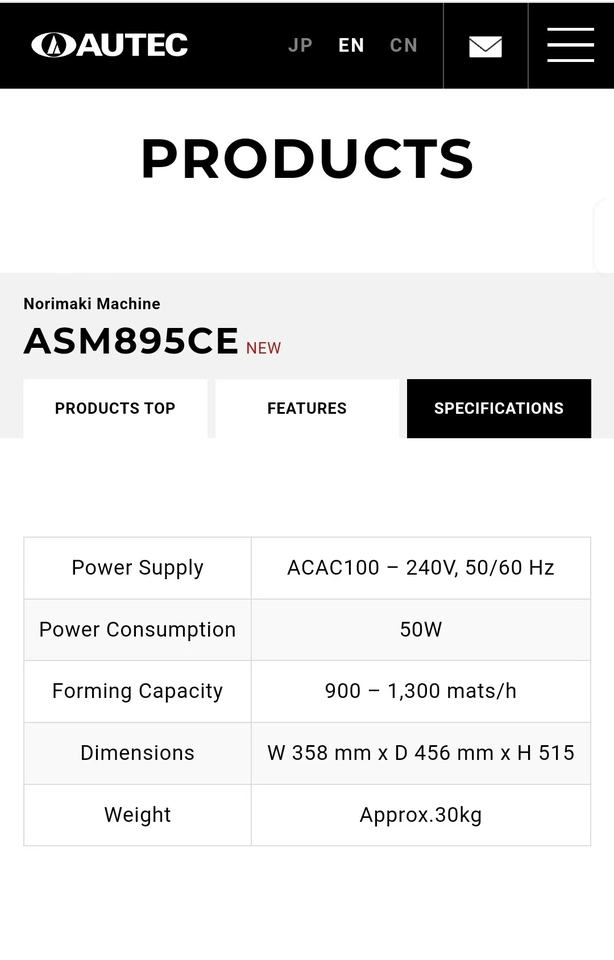The height and width of the screenshot is (960, 614).
Task: Click the Dimensions value cell
Action: 421,753
